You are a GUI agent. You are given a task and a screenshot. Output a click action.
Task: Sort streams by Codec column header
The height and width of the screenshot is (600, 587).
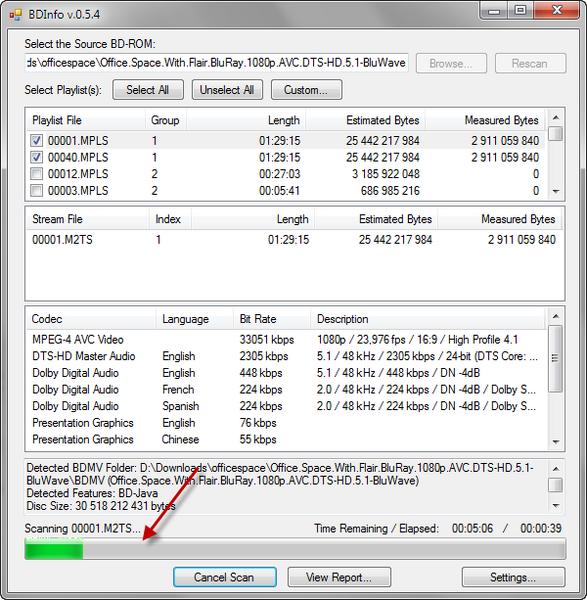[x=91, y=319]
